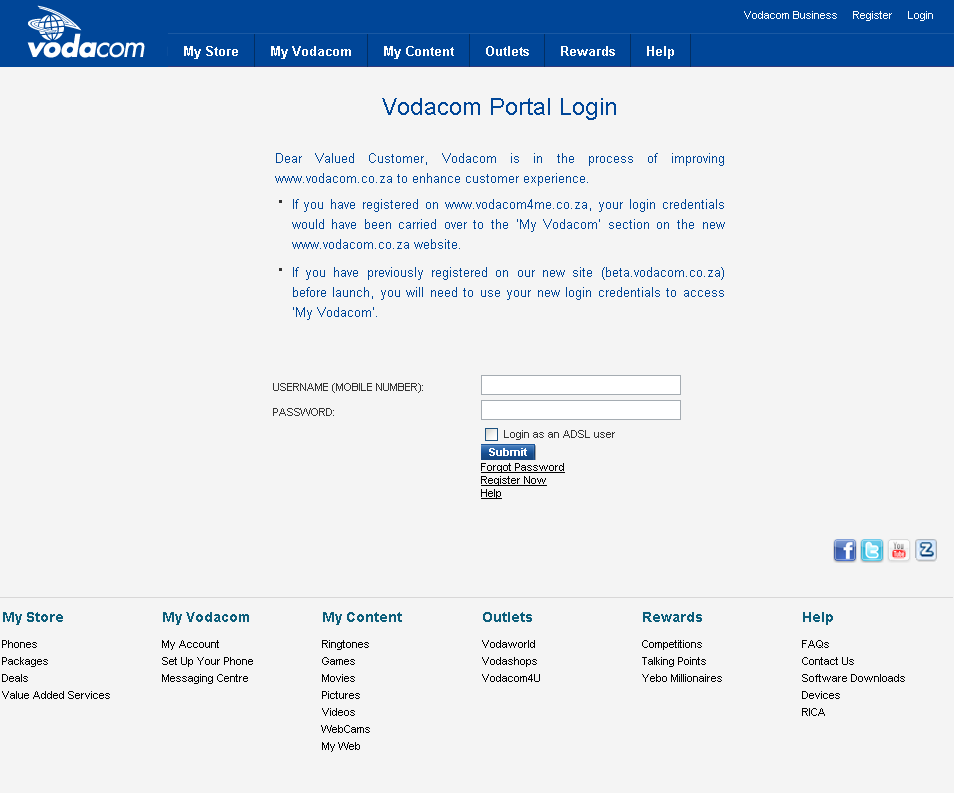Open the FAQs footer link
Viewport: 954px width, 793px height.
point(815,644)
